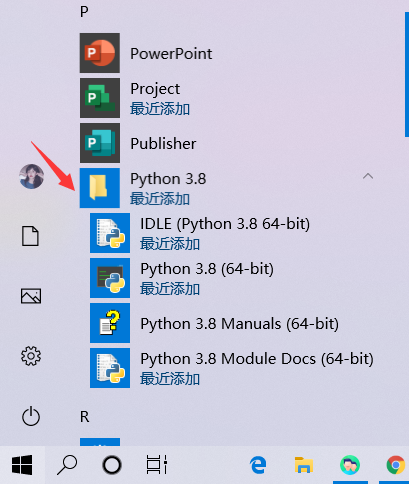The image size is (409, 484).
Task: Click the Python 3.8 folder icon
Action: pyautogui.click(x=100, y=188)
